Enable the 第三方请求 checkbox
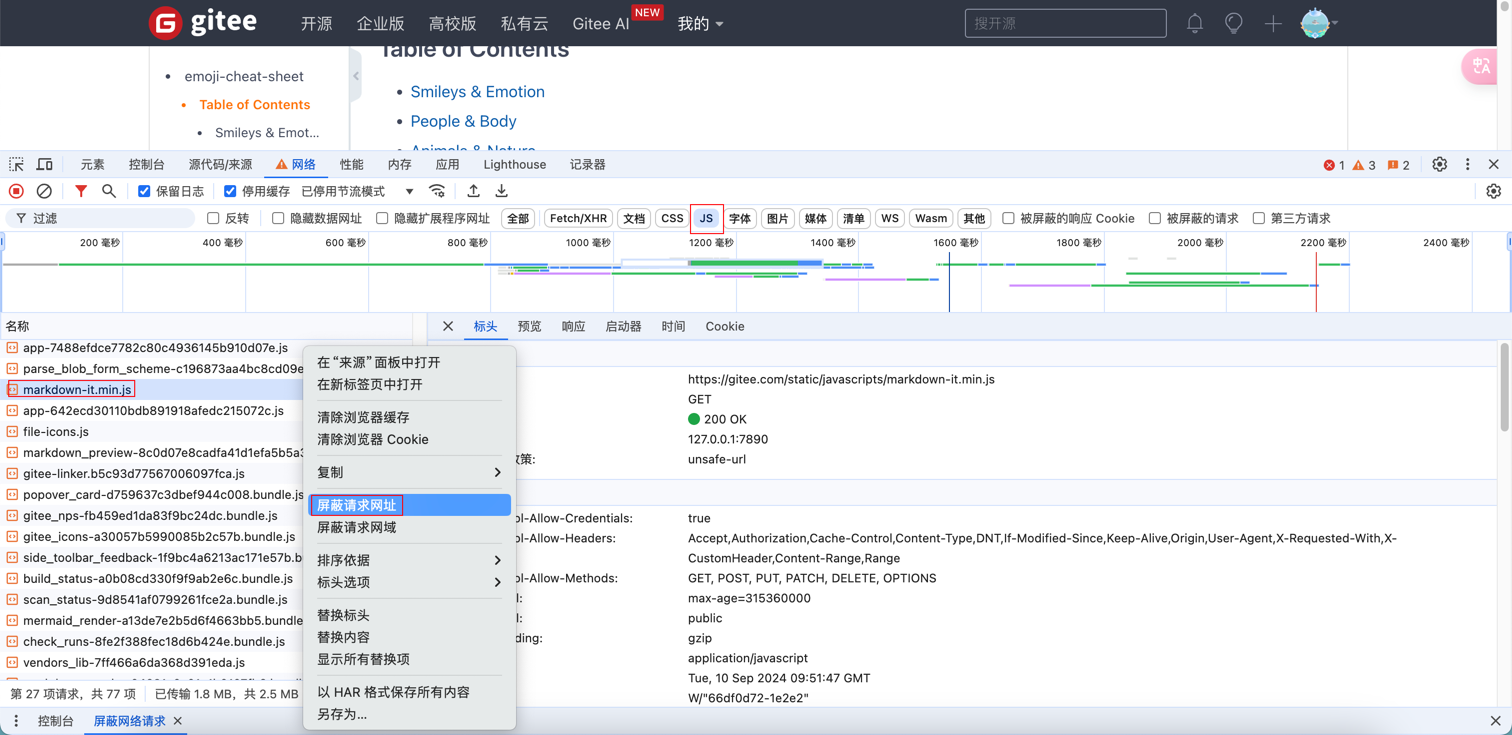1512x735 pixels. [x=1259, y=218]
